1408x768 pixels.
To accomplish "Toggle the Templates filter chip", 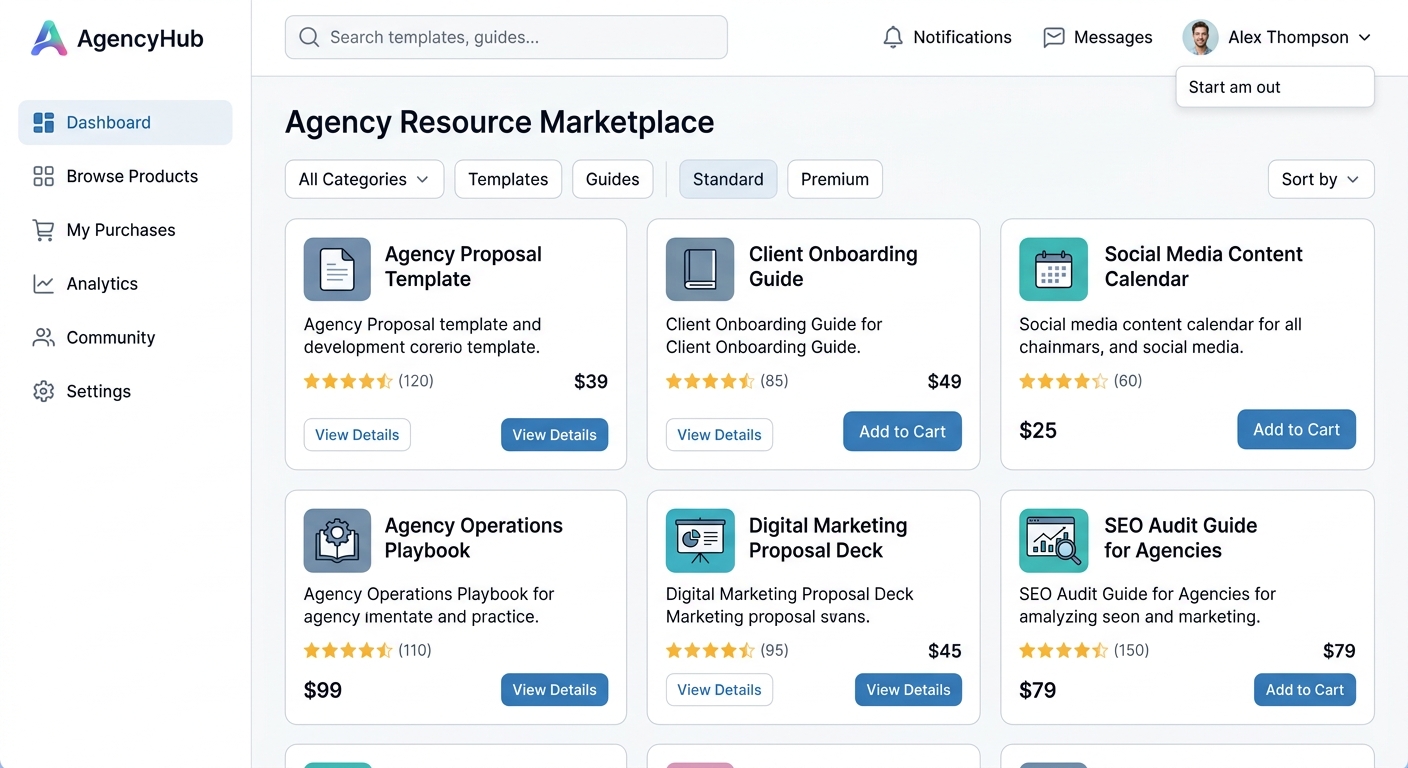I will coord(508,179).
